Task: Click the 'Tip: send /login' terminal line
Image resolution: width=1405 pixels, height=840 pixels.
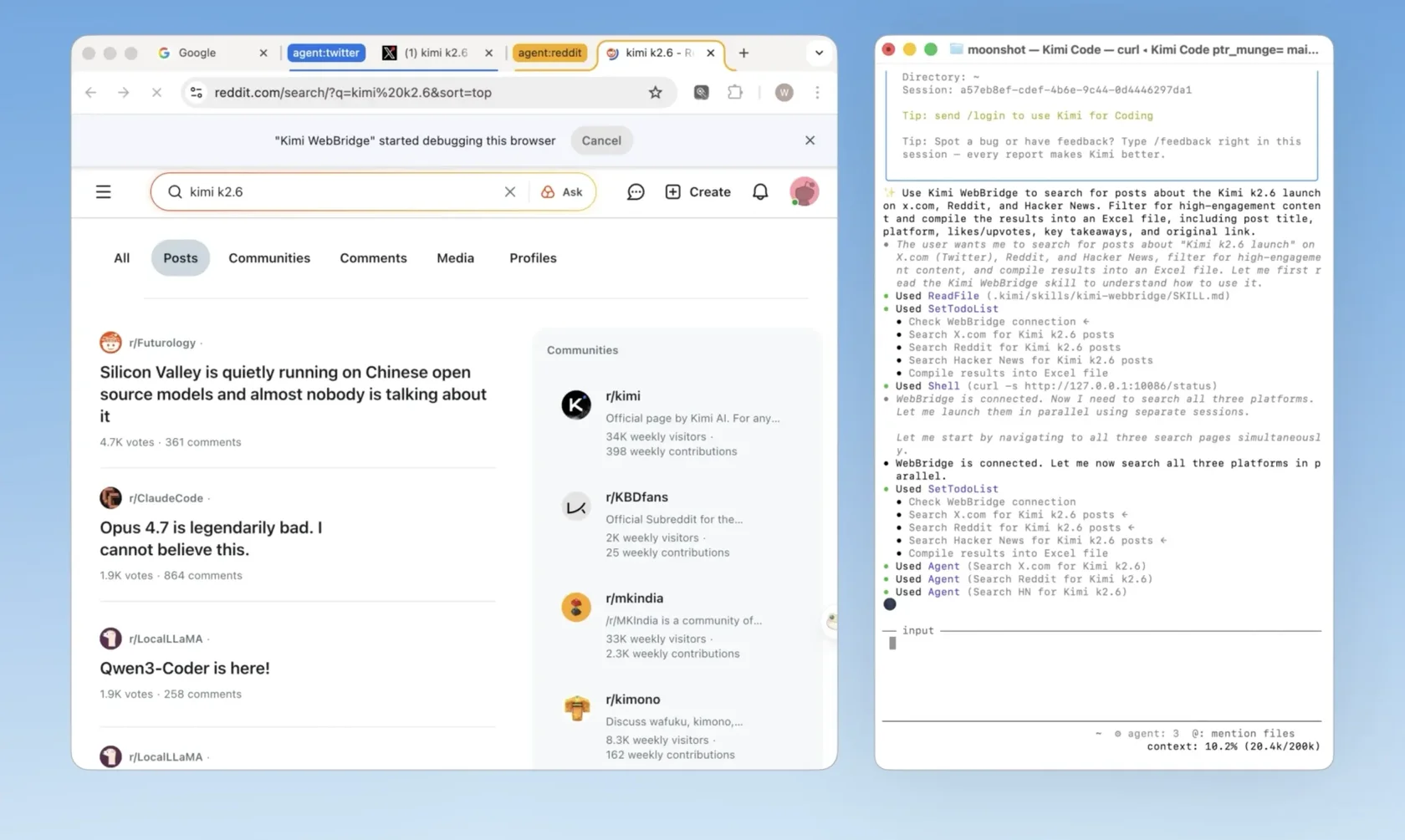Action: [1027, 115]
